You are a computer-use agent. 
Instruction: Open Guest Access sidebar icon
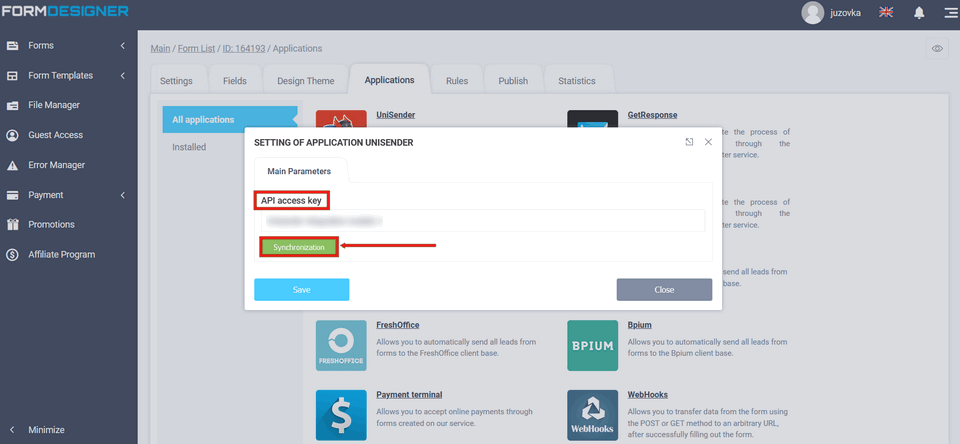[12, 135]
